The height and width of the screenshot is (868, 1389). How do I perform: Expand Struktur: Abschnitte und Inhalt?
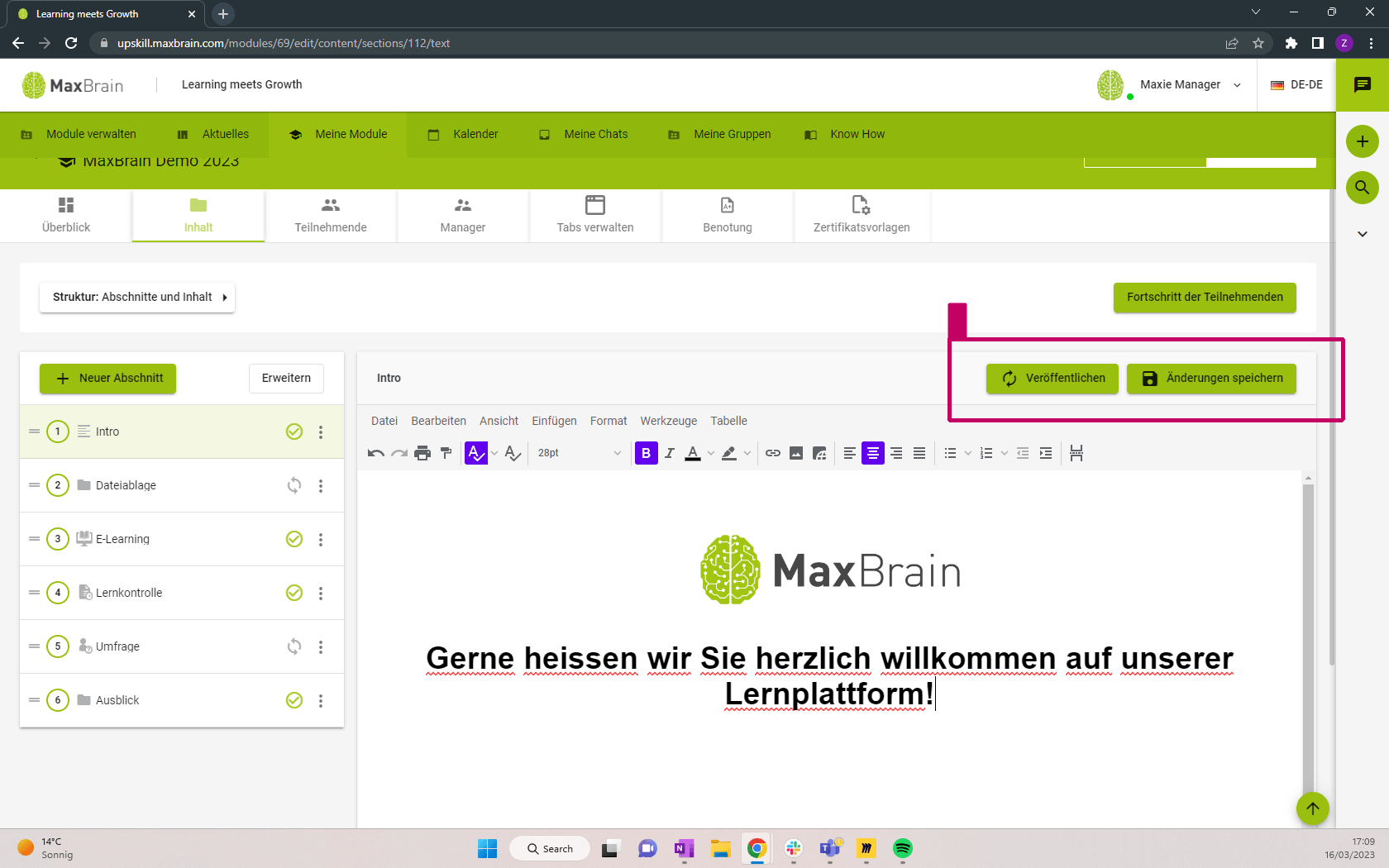tap(137, 298)
